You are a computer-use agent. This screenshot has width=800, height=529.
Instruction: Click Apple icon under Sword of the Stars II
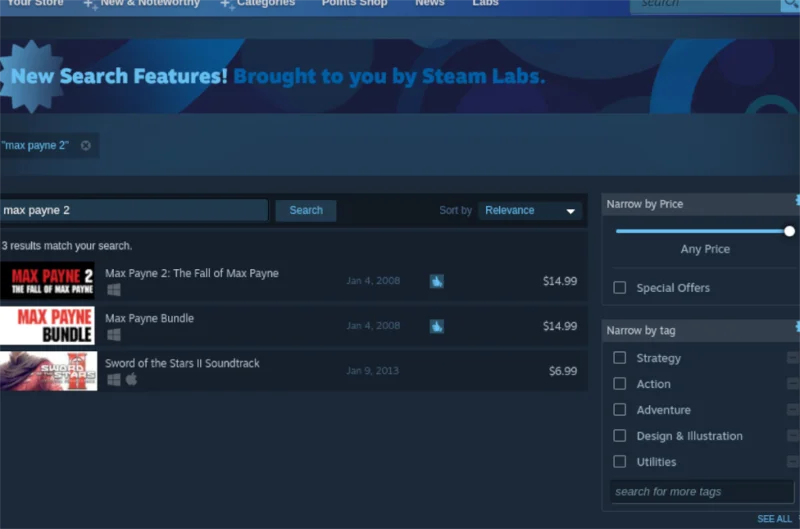point(132,379)
